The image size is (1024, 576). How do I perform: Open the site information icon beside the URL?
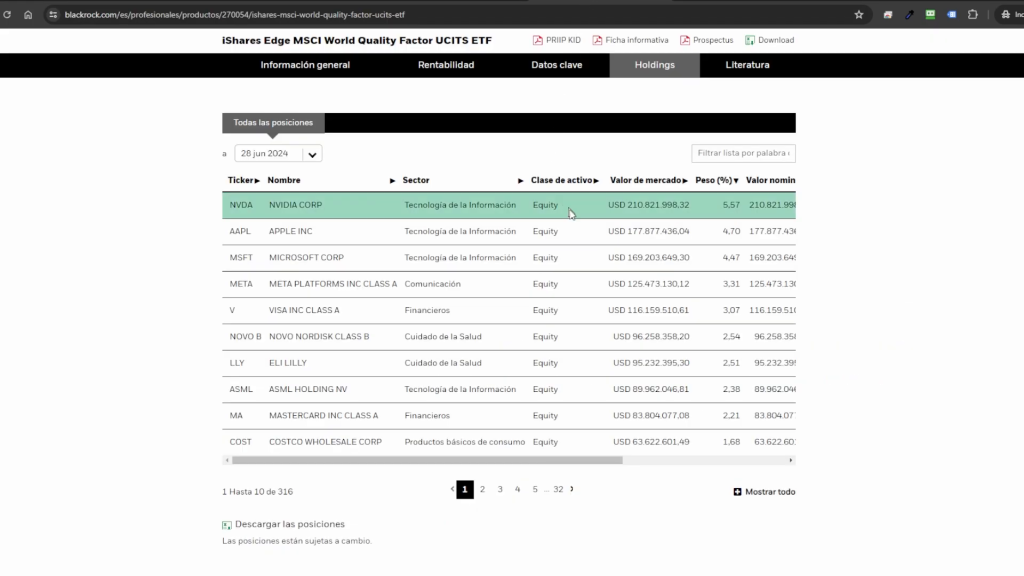point(53,14)
